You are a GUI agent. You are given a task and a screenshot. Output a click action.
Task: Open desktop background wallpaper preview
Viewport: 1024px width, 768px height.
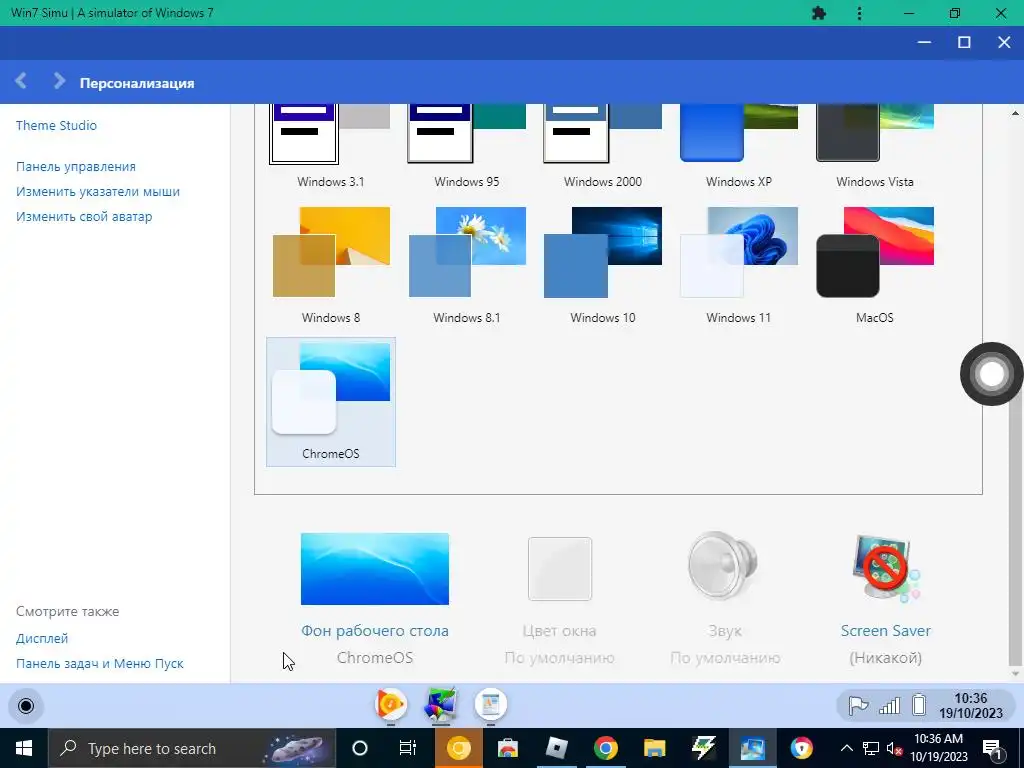click(375, 569)
